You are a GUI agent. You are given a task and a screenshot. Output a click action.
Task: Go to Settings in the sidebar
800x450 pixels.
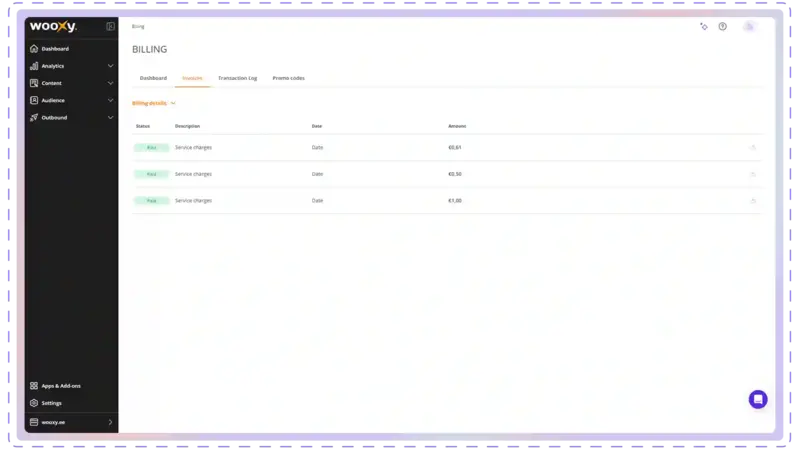tap(51, 403)
